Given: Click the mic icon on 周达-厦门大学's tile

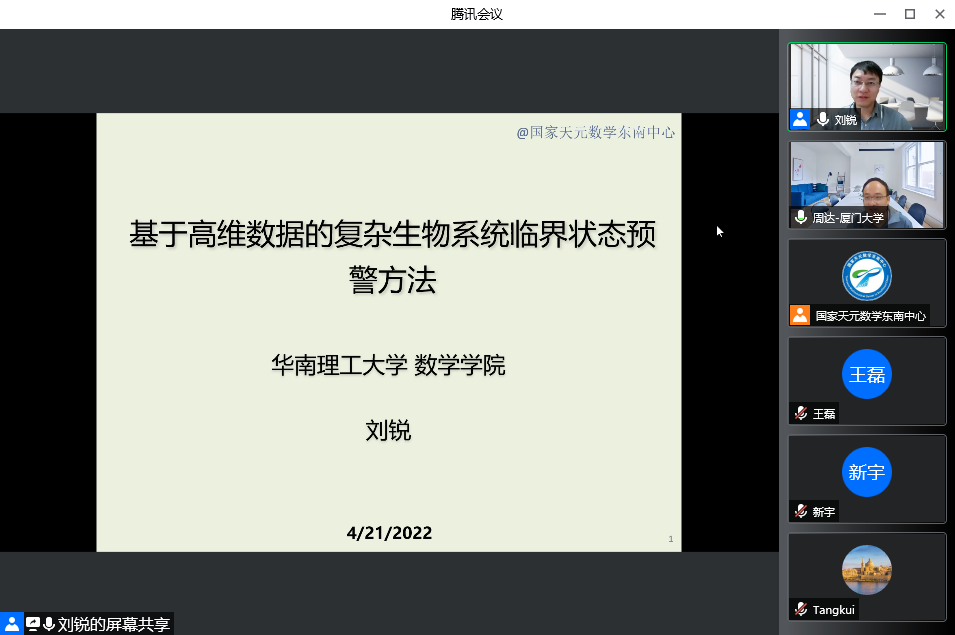Looking at the screenshot, I should coord(800,218).
